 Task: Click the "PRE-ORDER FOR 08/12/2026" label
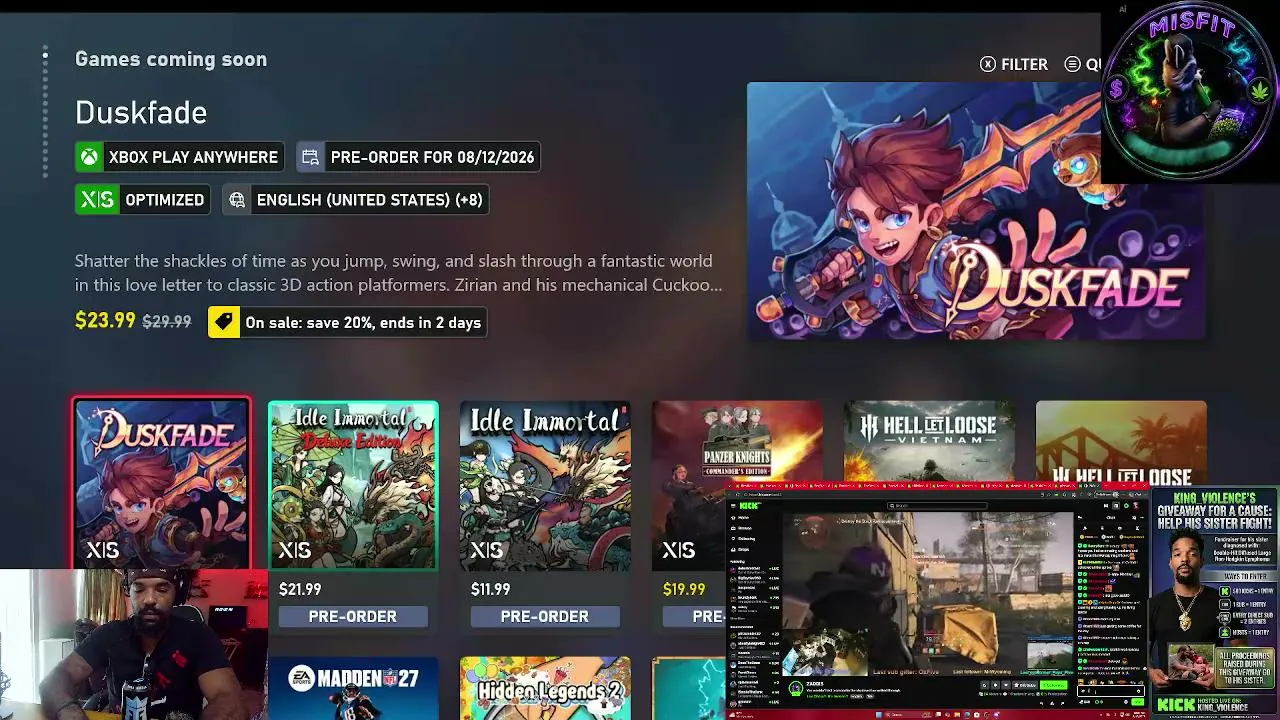point(432,157)
